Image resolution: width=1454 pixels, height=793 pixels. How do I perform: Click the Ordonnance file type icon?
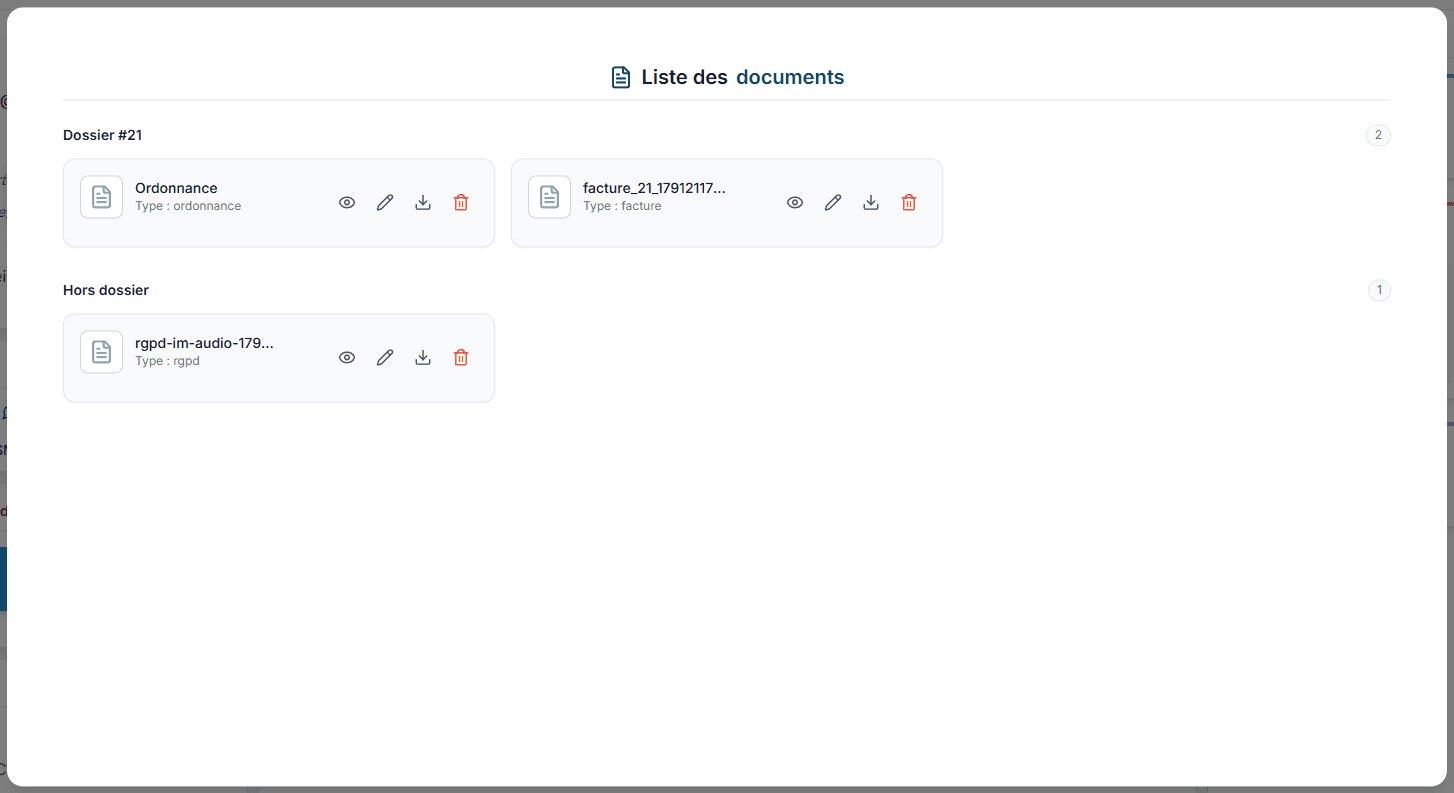click(x=101, y=197)
